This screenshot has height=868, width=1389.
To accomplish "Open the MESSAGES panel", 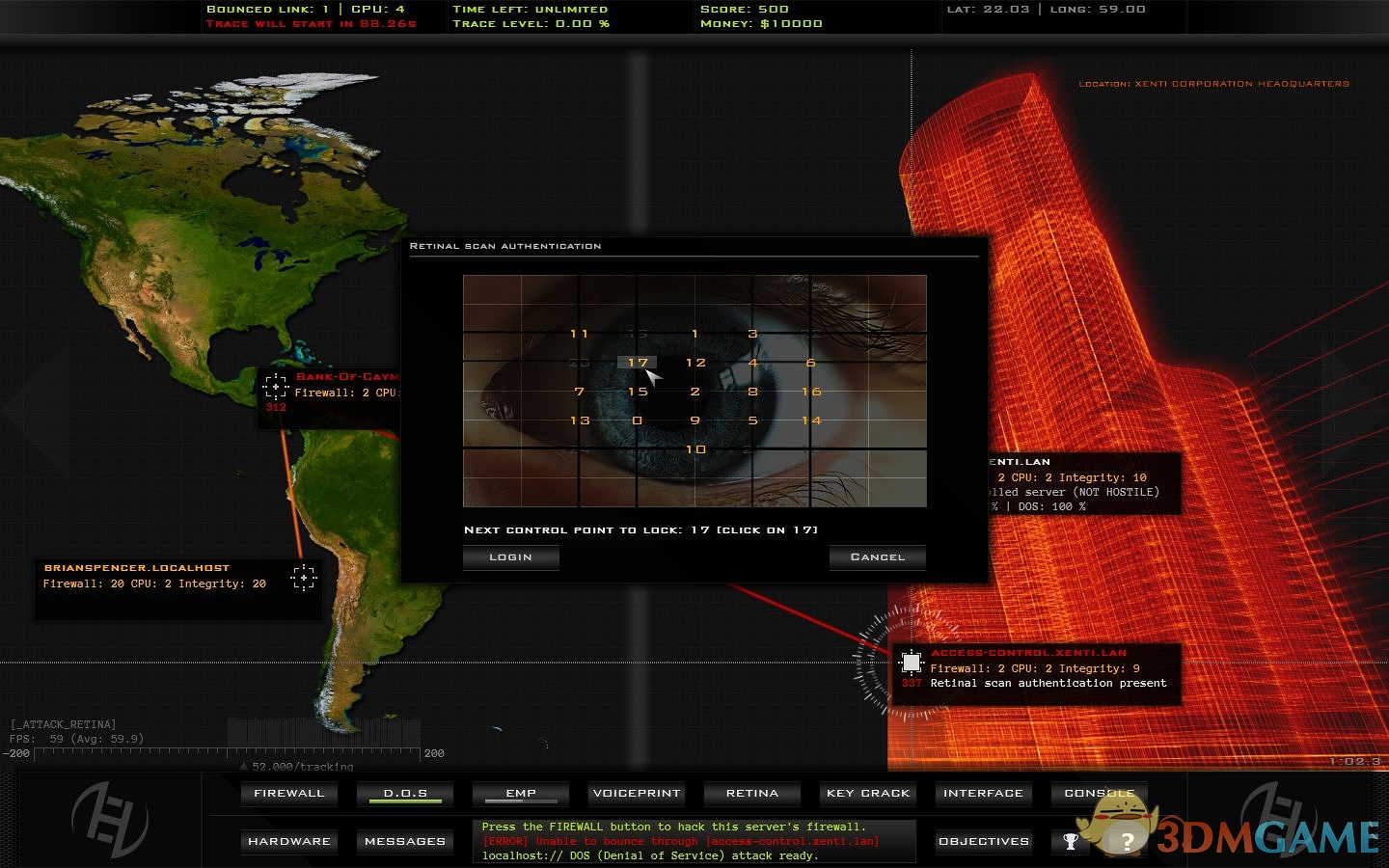I will 405,841.
